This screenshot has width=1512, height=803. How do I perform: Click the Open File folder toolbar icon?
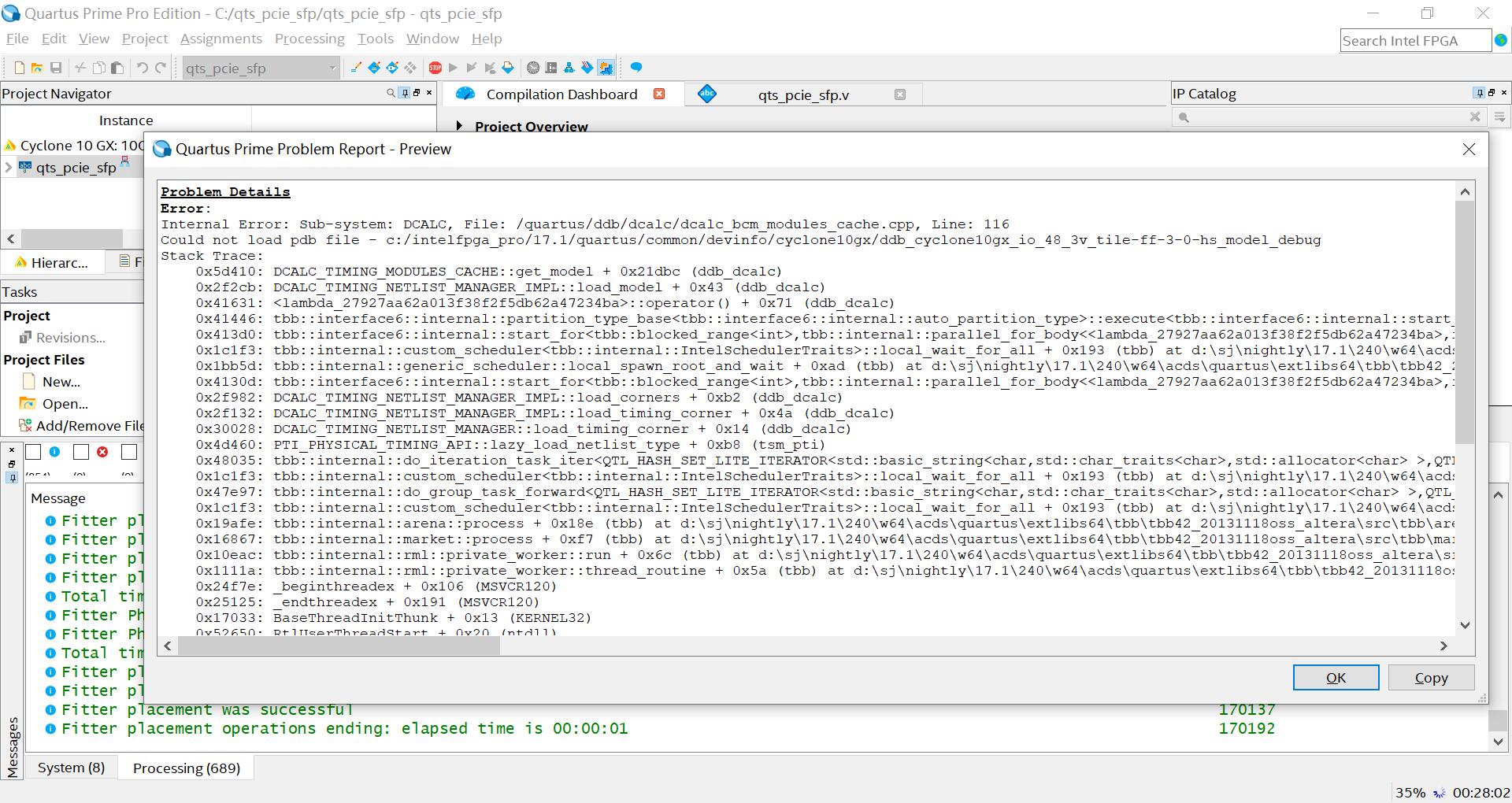(x=37, y=68)
